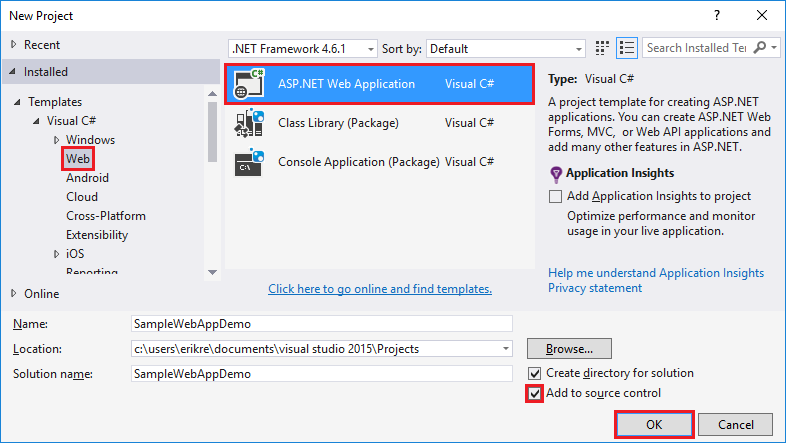Click the Application Insights lightbulb icon

557,174
